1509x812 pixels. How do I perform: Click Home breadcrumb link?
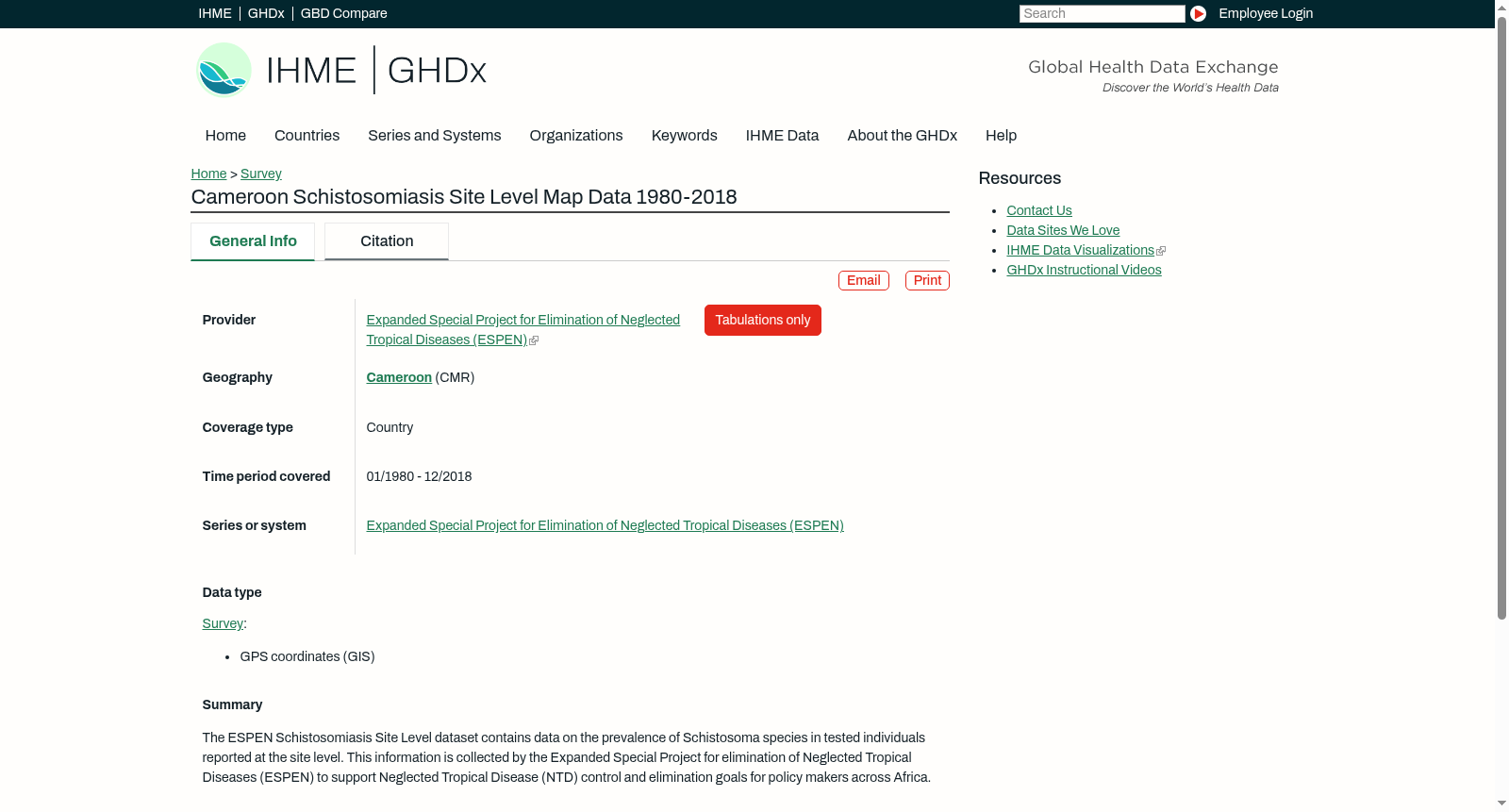pos(208,174)
